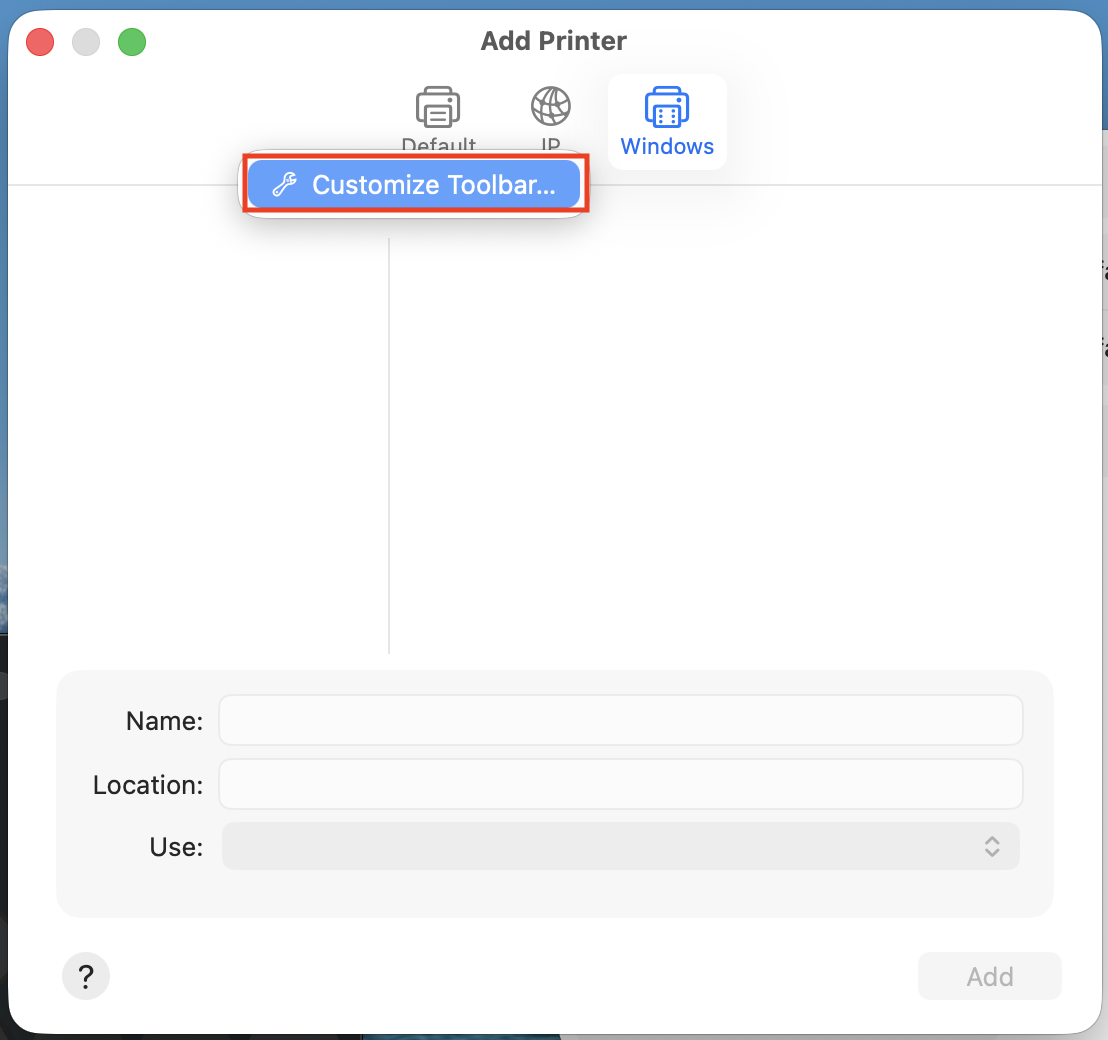Click the red close window button
1108x1040 pixels.
[40, 42]
